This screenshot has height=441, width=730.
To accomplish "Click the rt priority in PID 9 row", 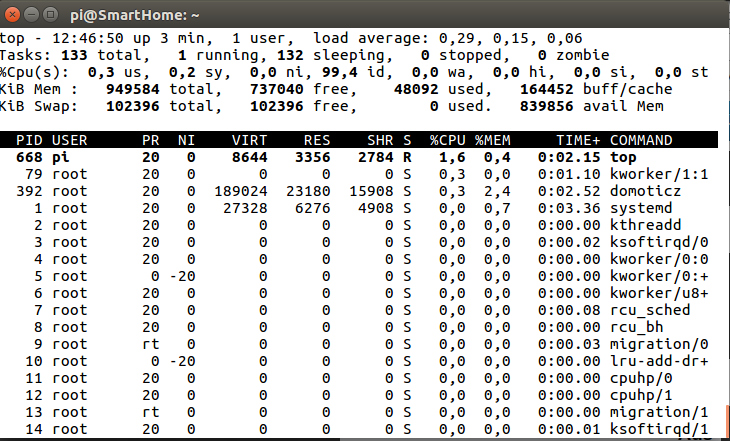I will pyautogui.click(x=150, y=344).
